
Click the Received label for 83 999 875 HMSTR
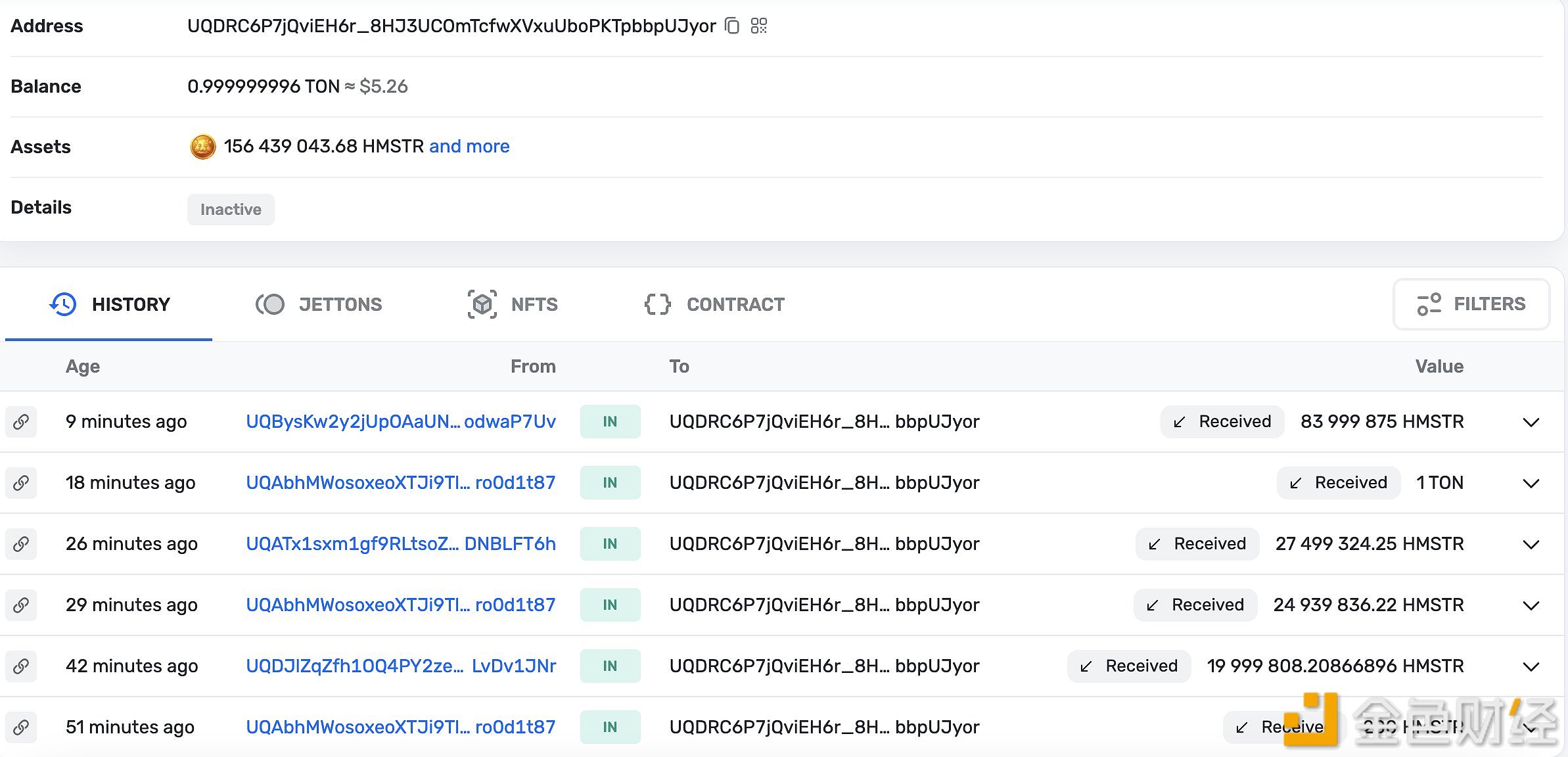click(1222, 421)
